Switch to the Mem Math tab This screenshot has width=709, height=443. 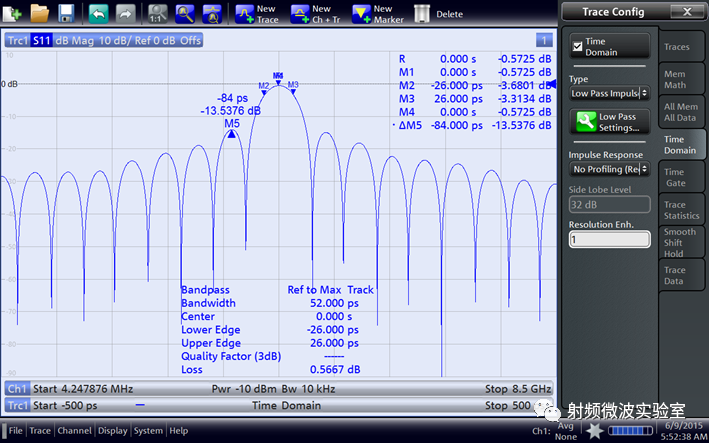pyautogui.click(x=681, y=80)
